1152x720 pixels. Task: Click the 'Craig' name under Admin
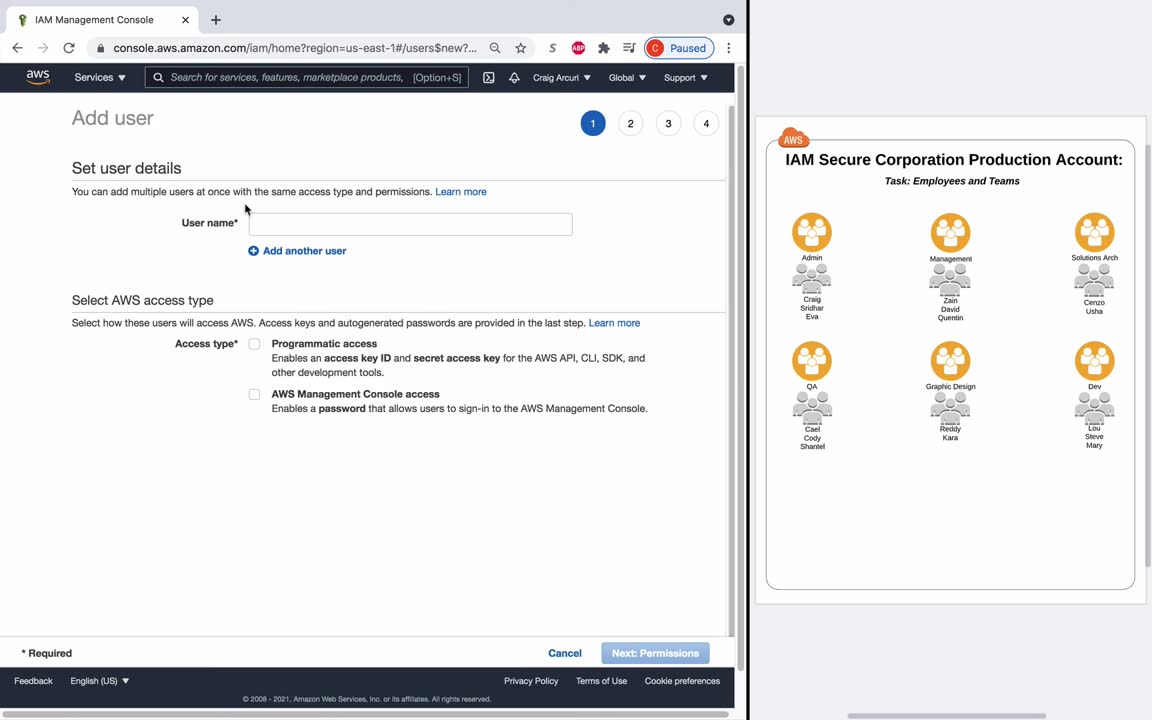pos(812,300)
